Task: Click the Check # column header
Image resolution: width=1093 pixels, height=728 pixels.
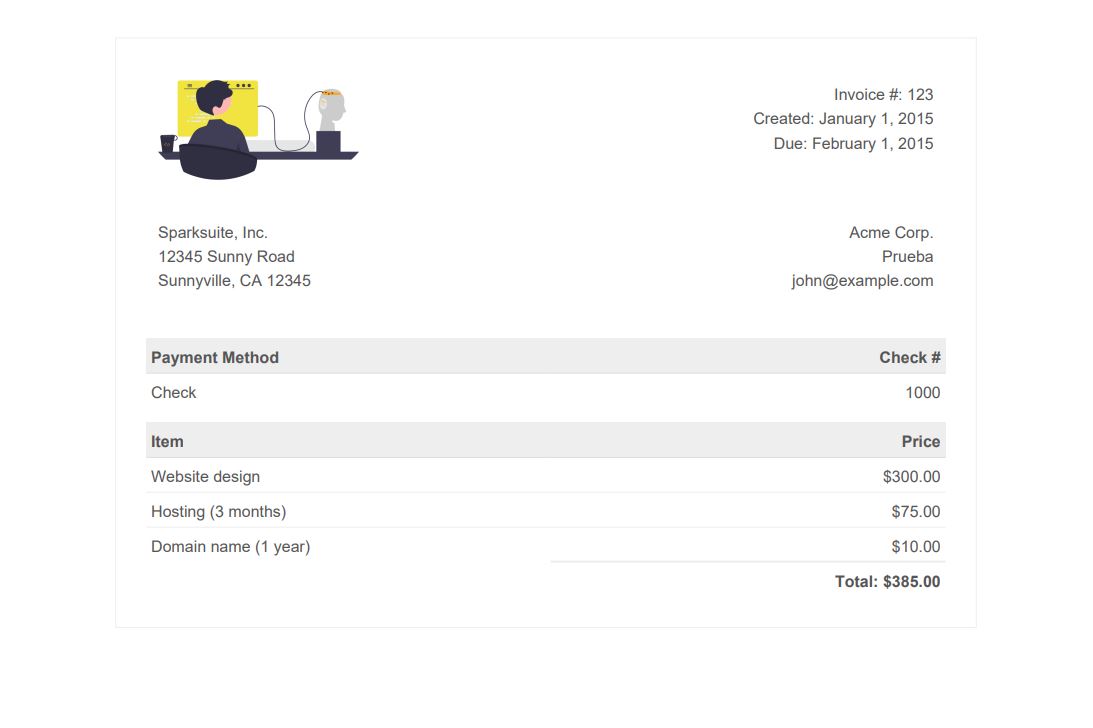Action: [910, 358]
